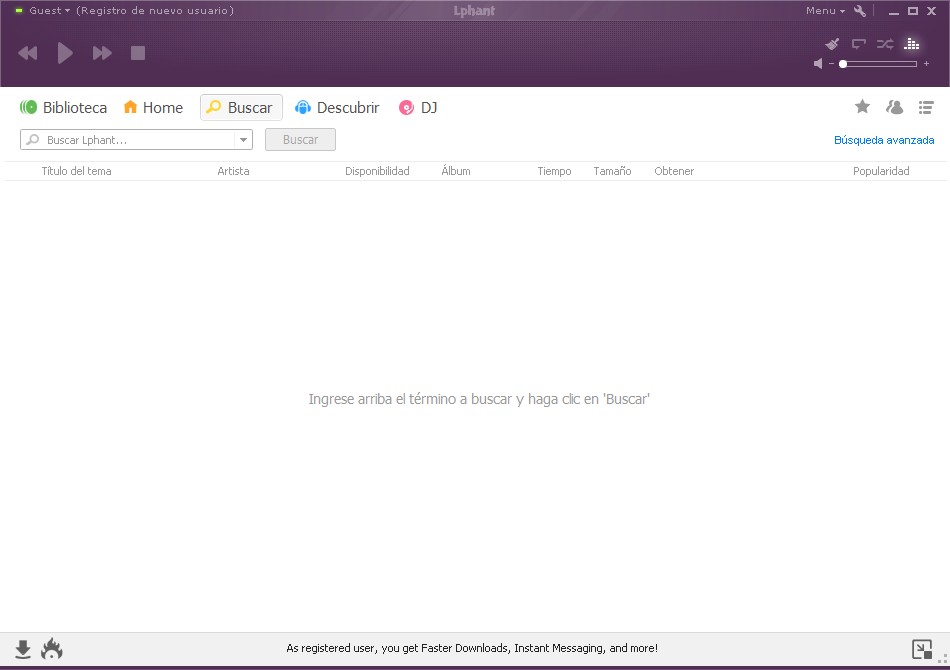Skip forward to the next track

[x=102, y=53]
